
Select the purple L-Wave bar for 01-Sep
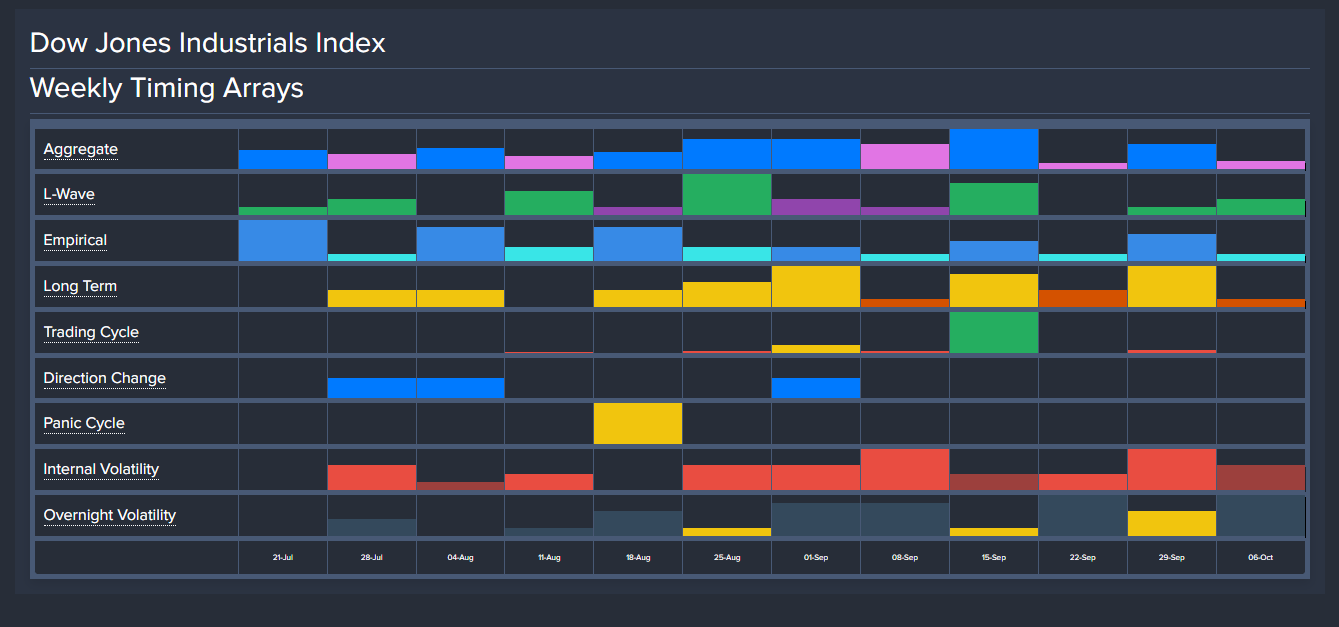(816, 207)
